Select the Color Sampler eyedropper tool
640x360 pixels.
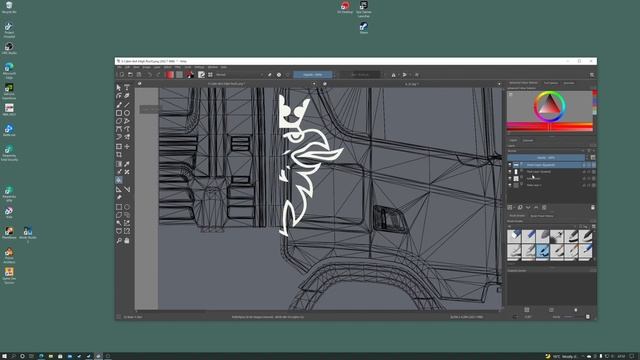127,164
